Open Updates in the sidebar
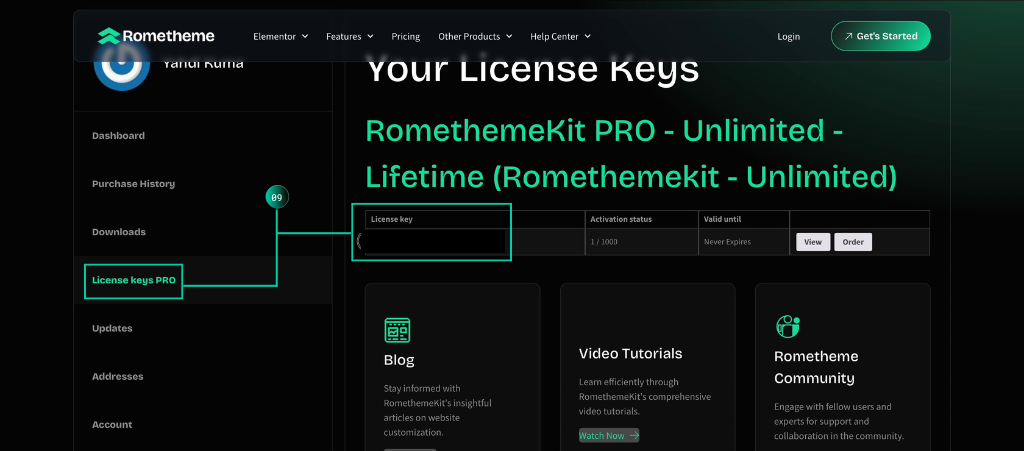1024x451 pixels. [112, 328]
